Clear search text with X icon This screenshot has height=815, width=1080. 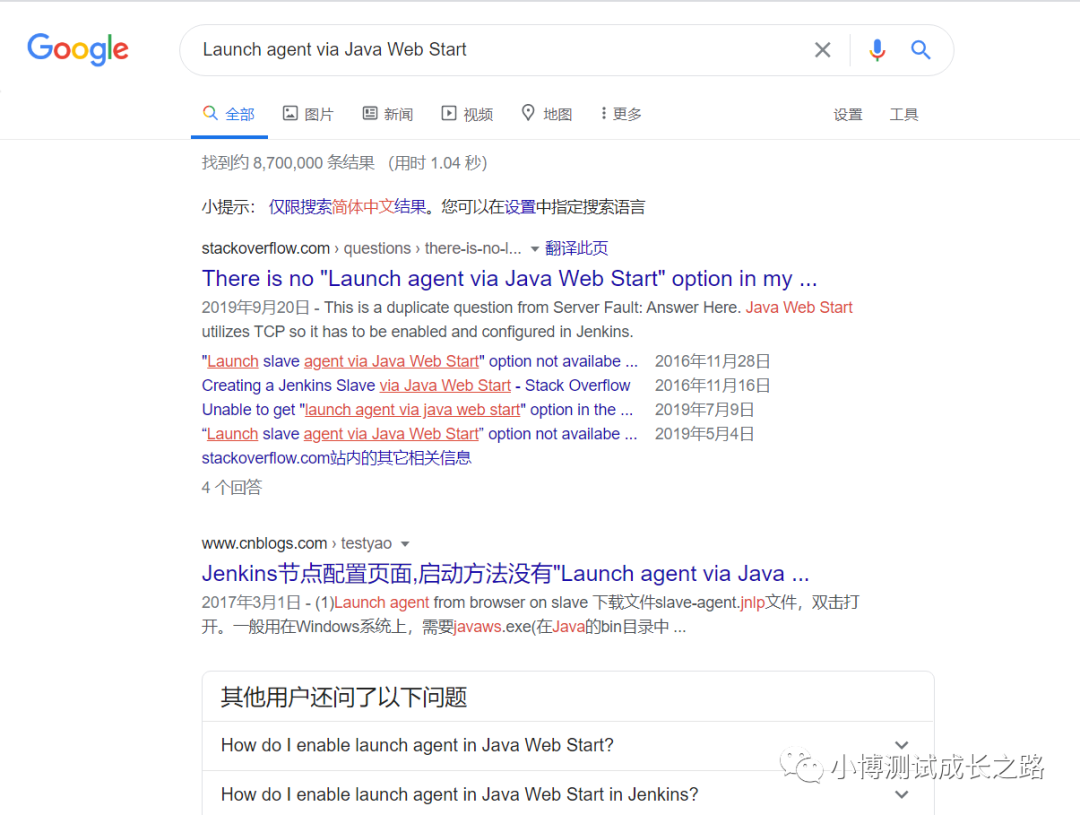822,50
